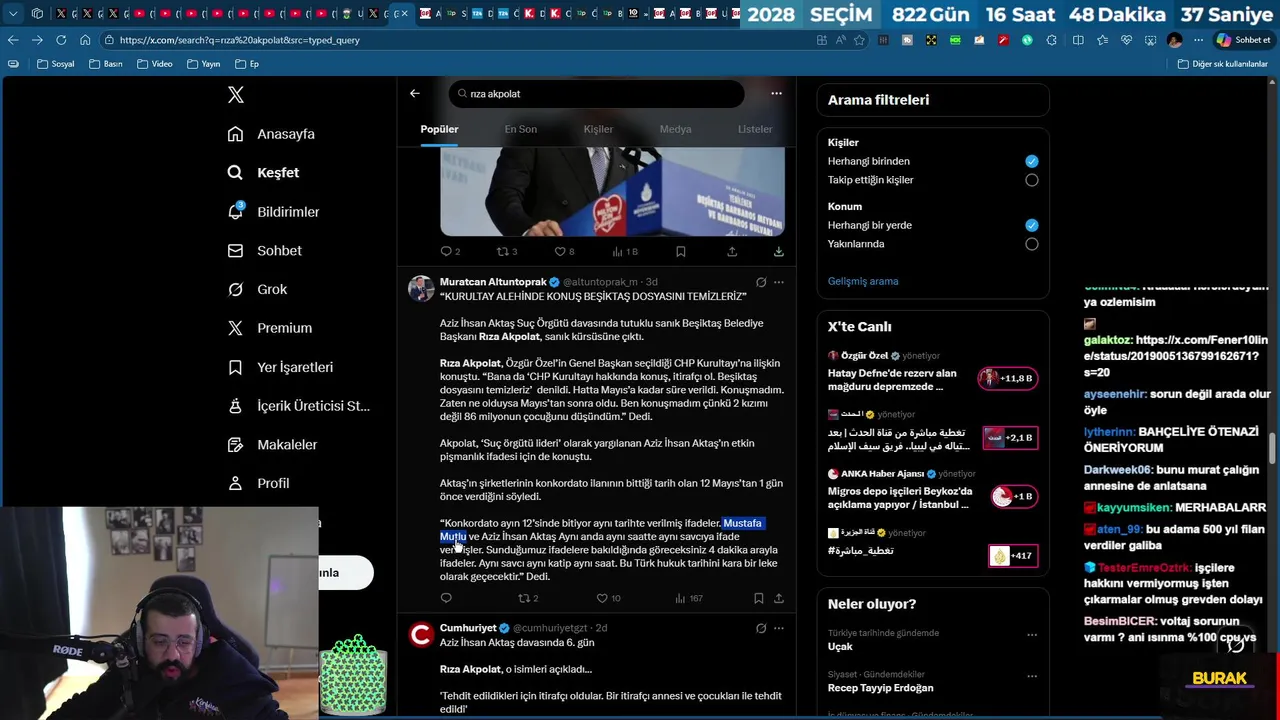This screenshot has width=1280, height=720.
Task: Like the top post with 8 likes
Action: click(x=564, y=252)
